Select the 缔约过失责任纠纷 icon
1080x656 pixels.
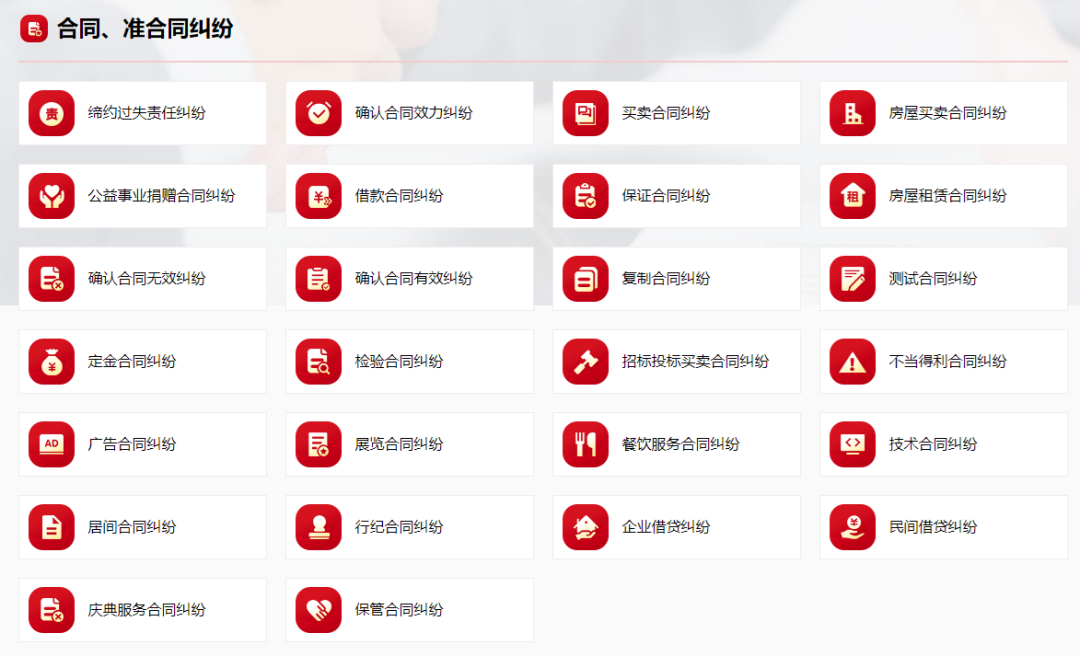[x=51, y=113]
